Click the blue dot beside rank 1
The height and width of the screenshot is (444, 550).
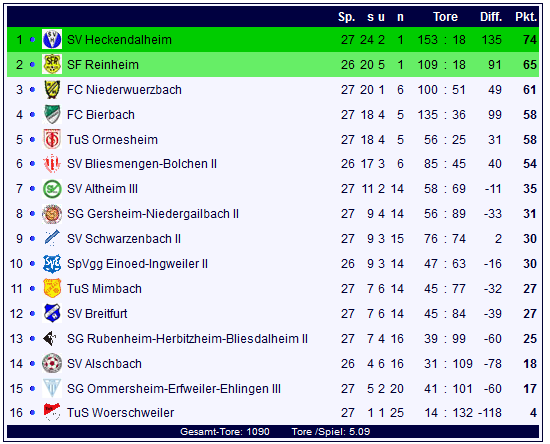(33, 40)
